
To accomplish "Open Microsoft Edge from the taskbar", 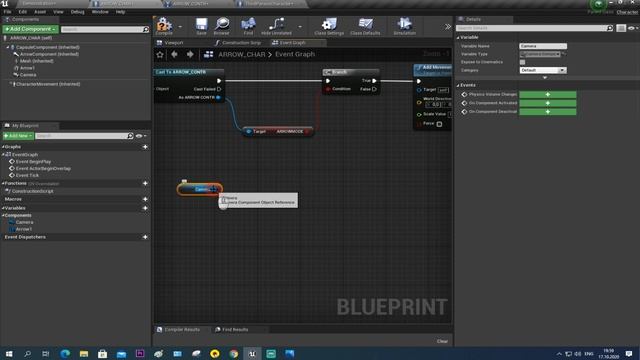I will (x=65, y=353).
